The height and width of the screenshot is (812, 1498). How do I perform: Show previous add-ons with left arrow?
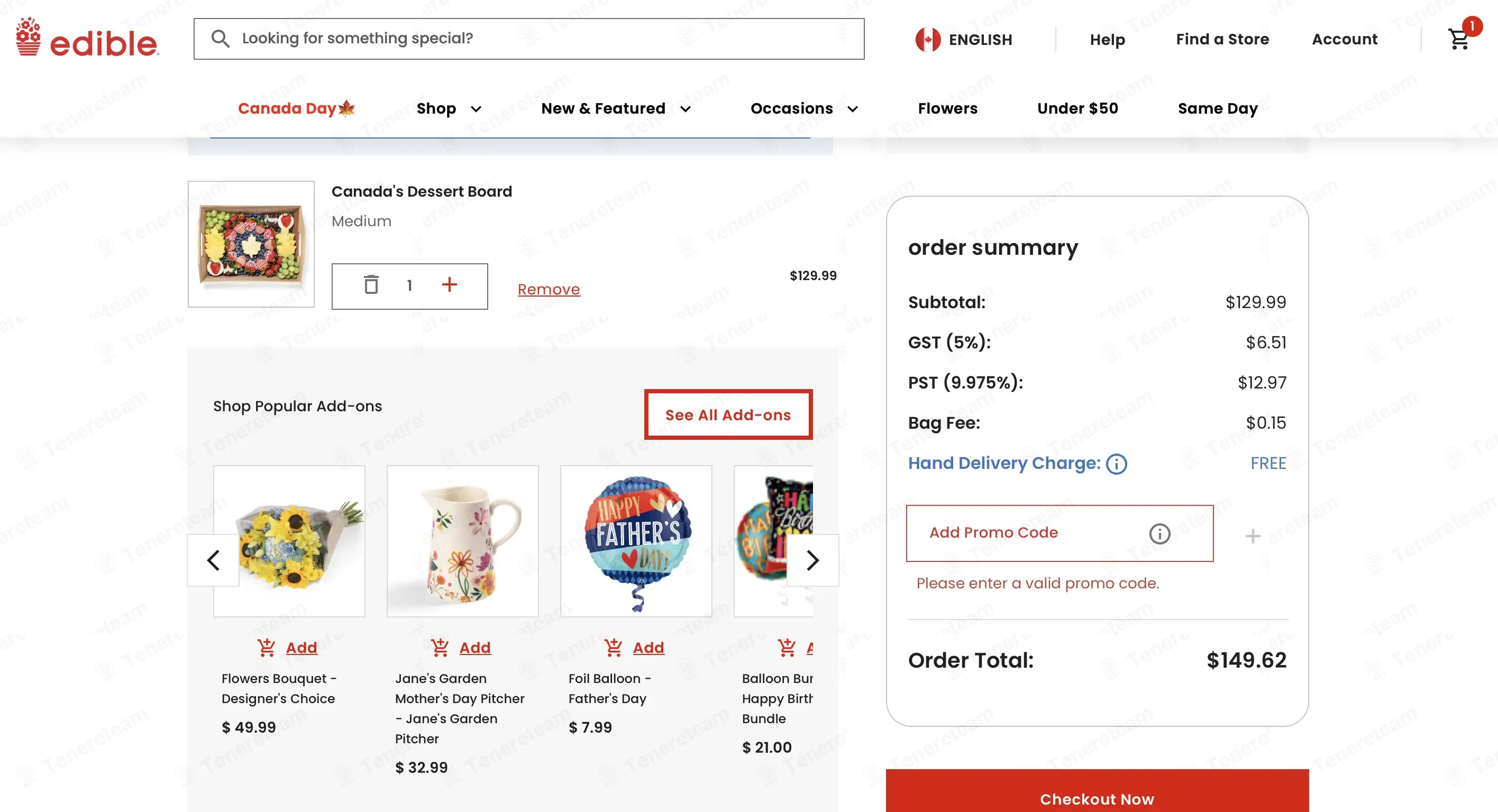coord(213,560)
